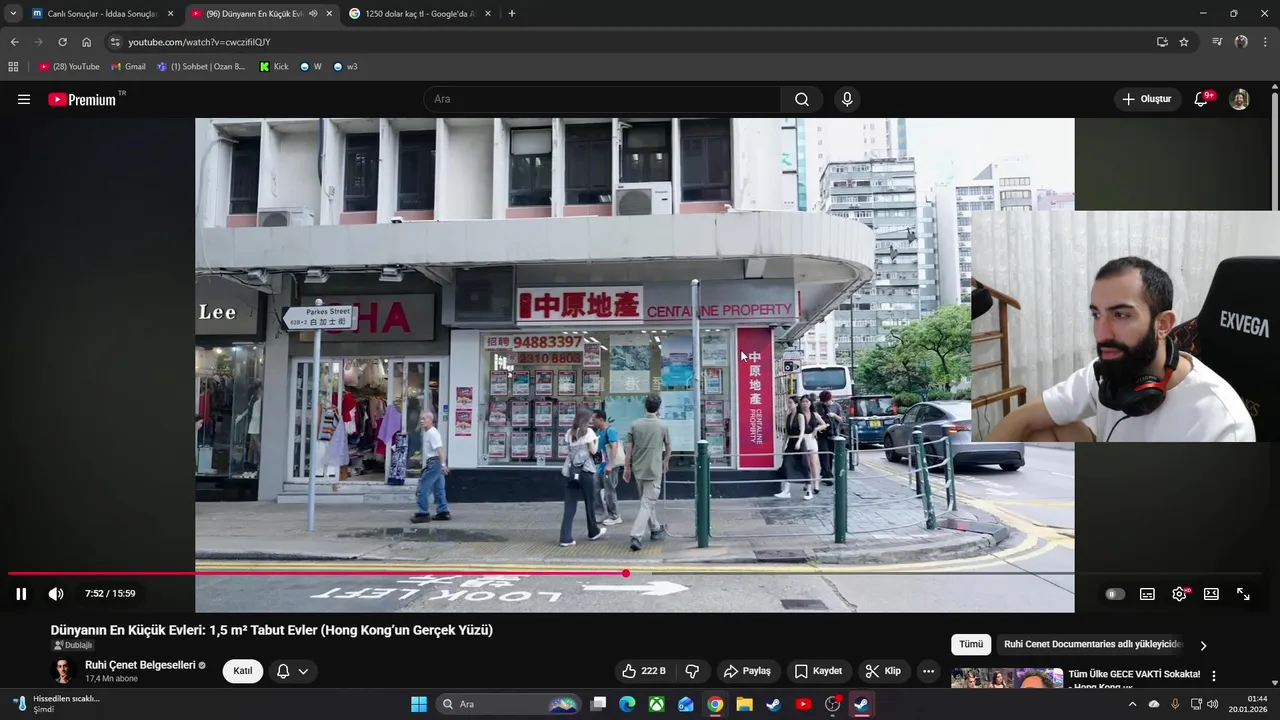The image size is (1280, 720).
Task: Enter fullscreen on the video player
Action: tap(1243, 594)
